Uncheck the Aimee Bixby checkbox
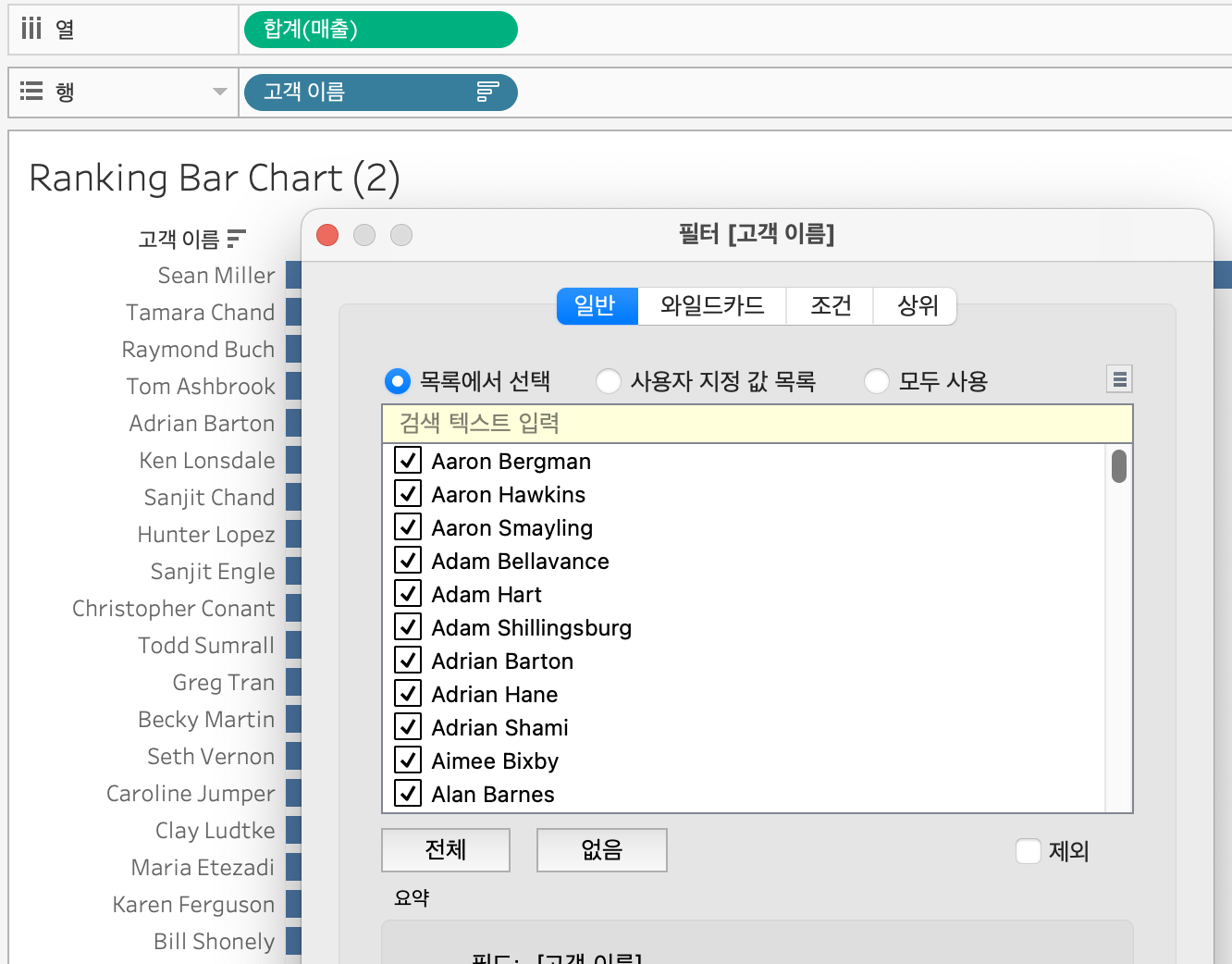Image resolution: width=1232 pixels, height=964 pixels. pos(408,760)
